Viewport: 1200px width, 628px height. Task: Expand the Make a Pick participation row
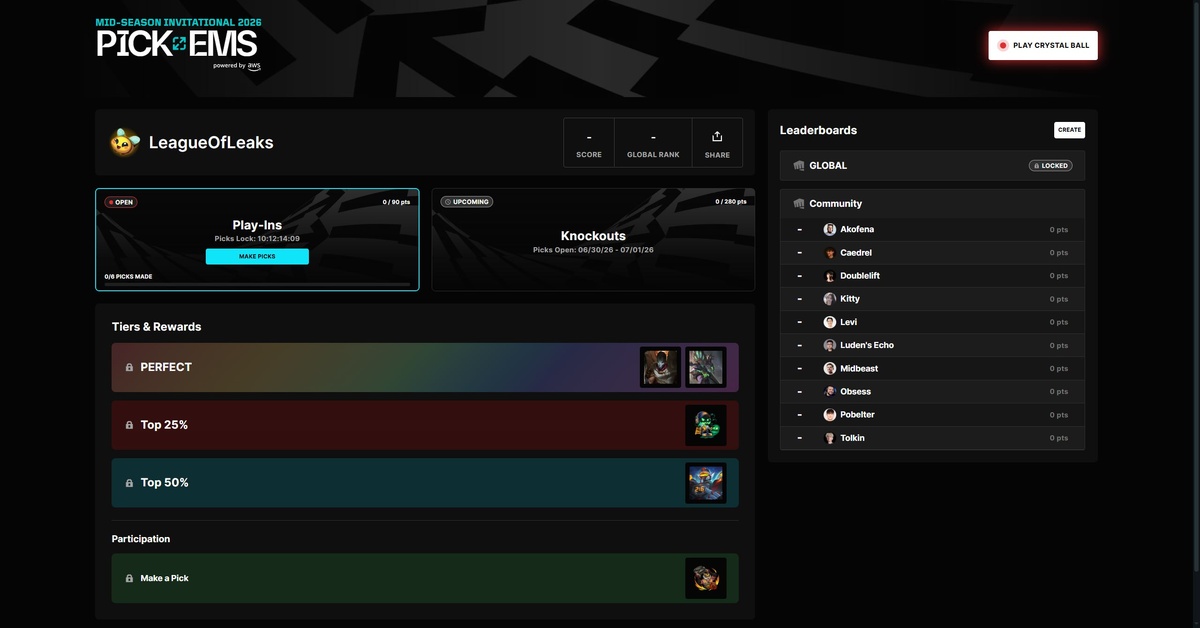425,579
